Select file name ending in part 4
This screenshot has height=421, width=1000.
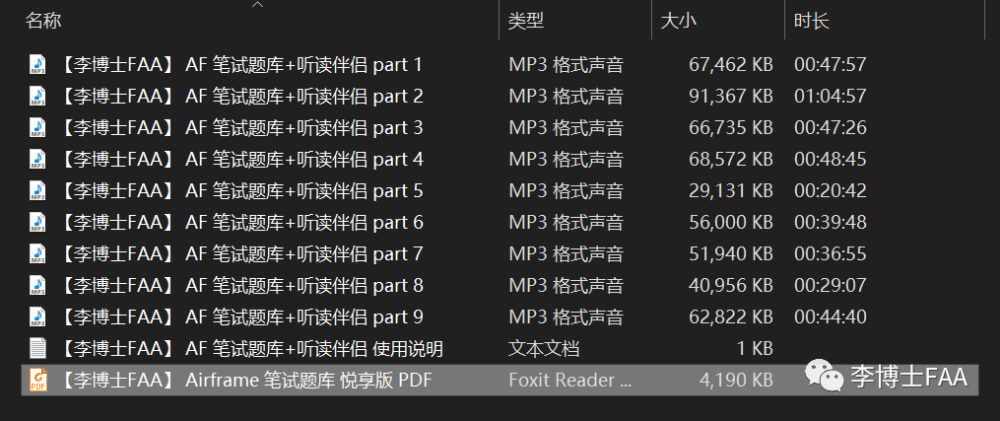(242, 159)
